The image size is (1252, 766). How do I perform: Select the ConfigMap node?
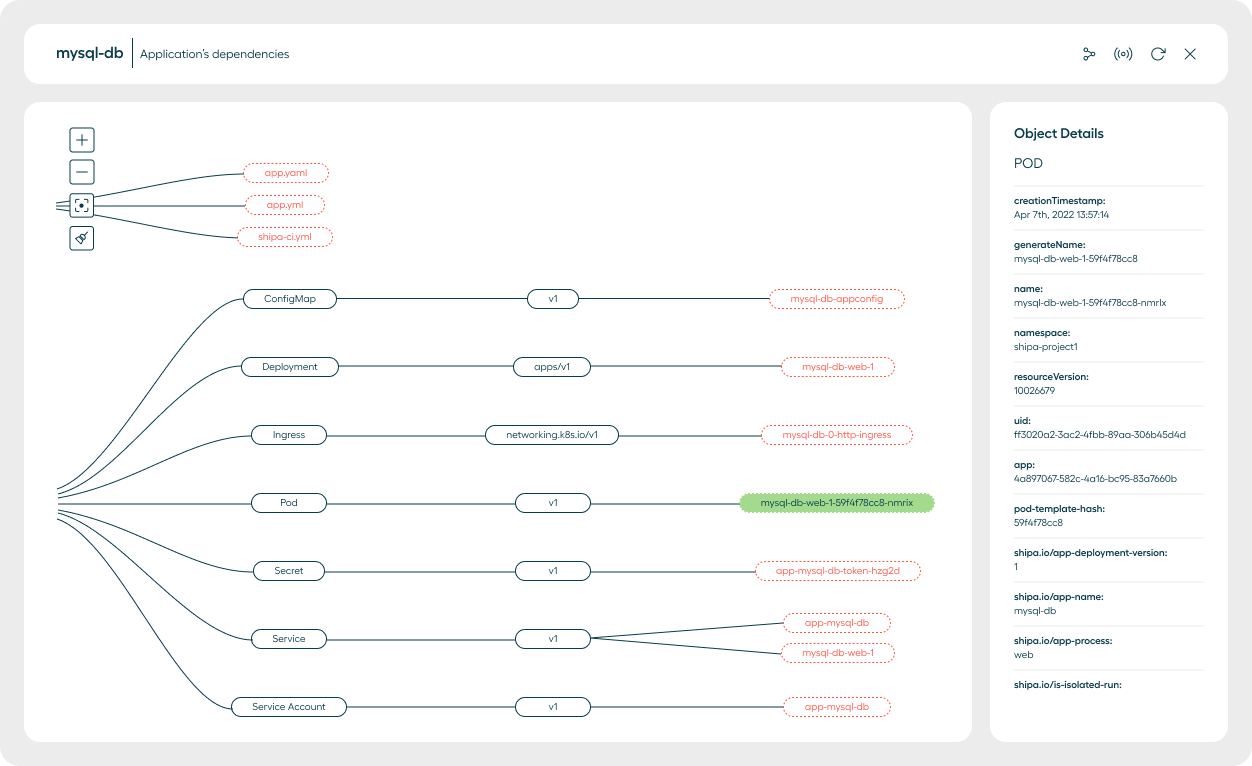290,299
